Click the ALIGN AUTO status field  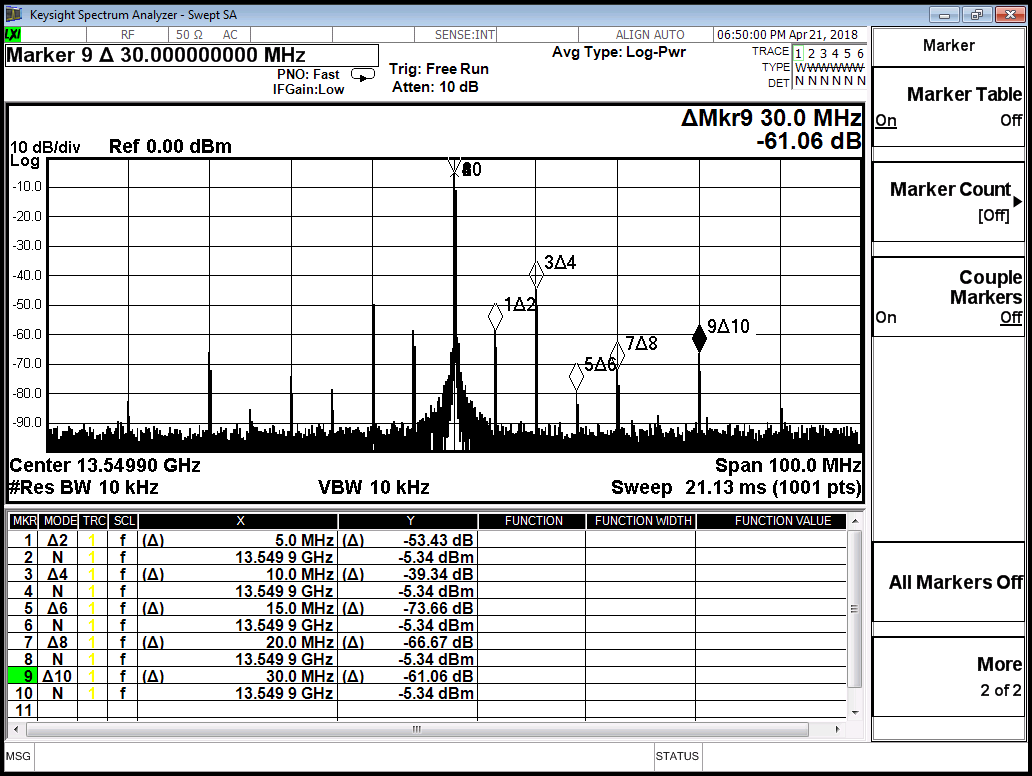[x=649, y=34]
